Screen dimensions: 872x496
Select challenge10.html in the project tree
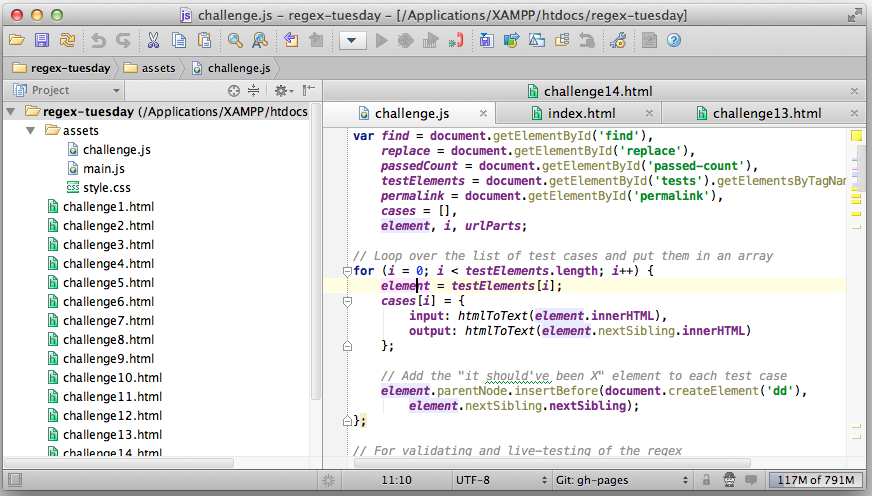tap(105, 378)
